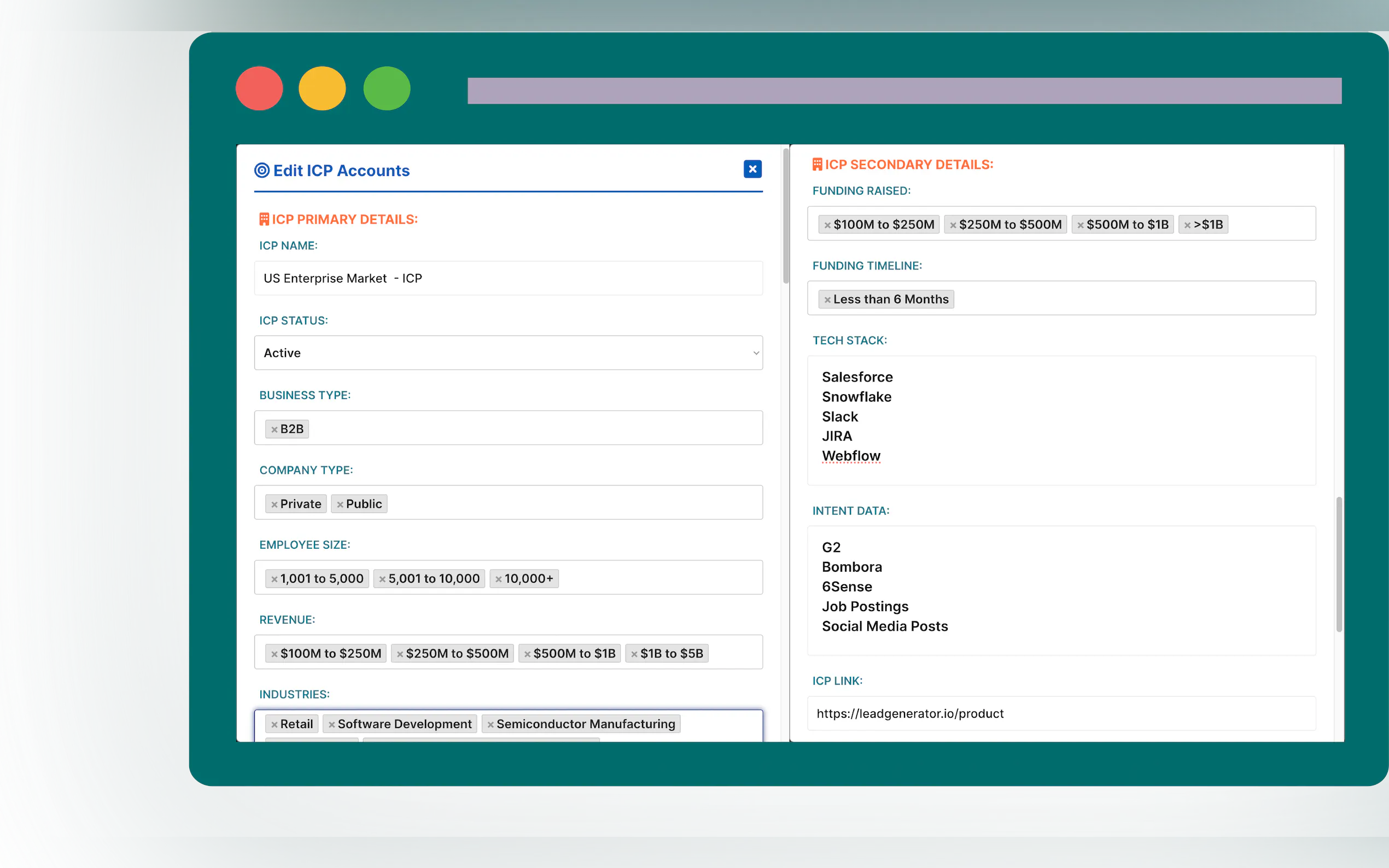Remove the >$1B funding raised tag
The image size is (1389, 868).
tap(1187, 225)
